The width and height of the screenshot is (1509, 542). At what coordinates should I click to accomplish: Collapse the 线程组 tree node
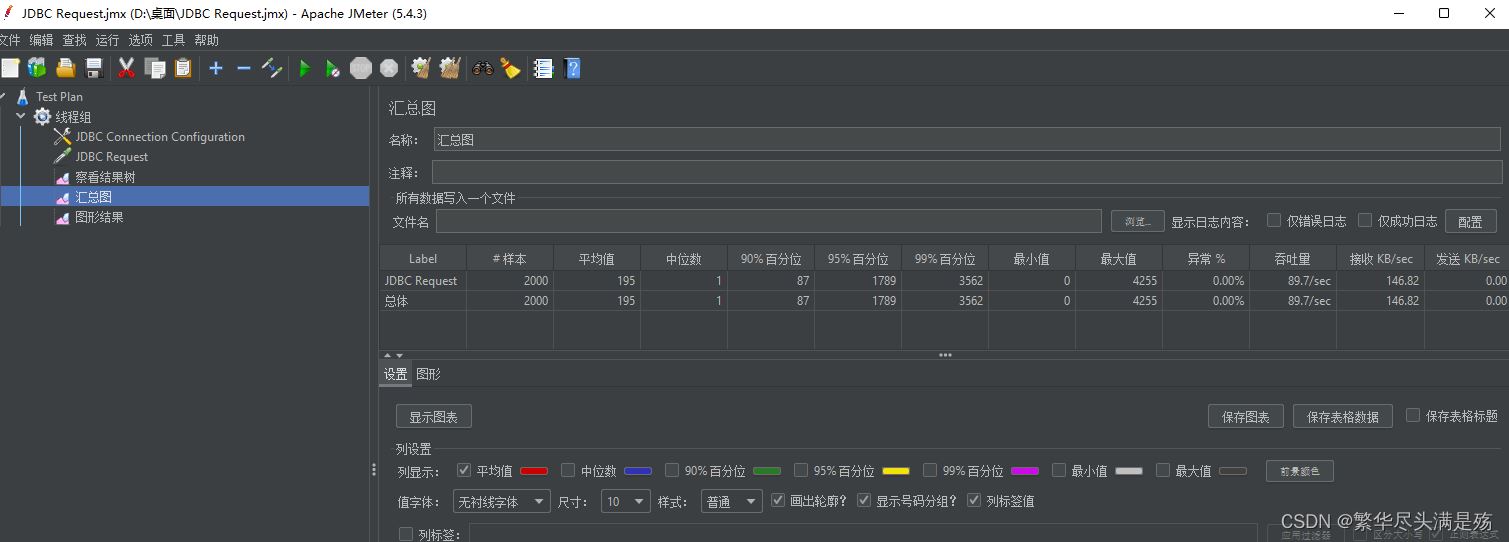[x=21, y=117]
